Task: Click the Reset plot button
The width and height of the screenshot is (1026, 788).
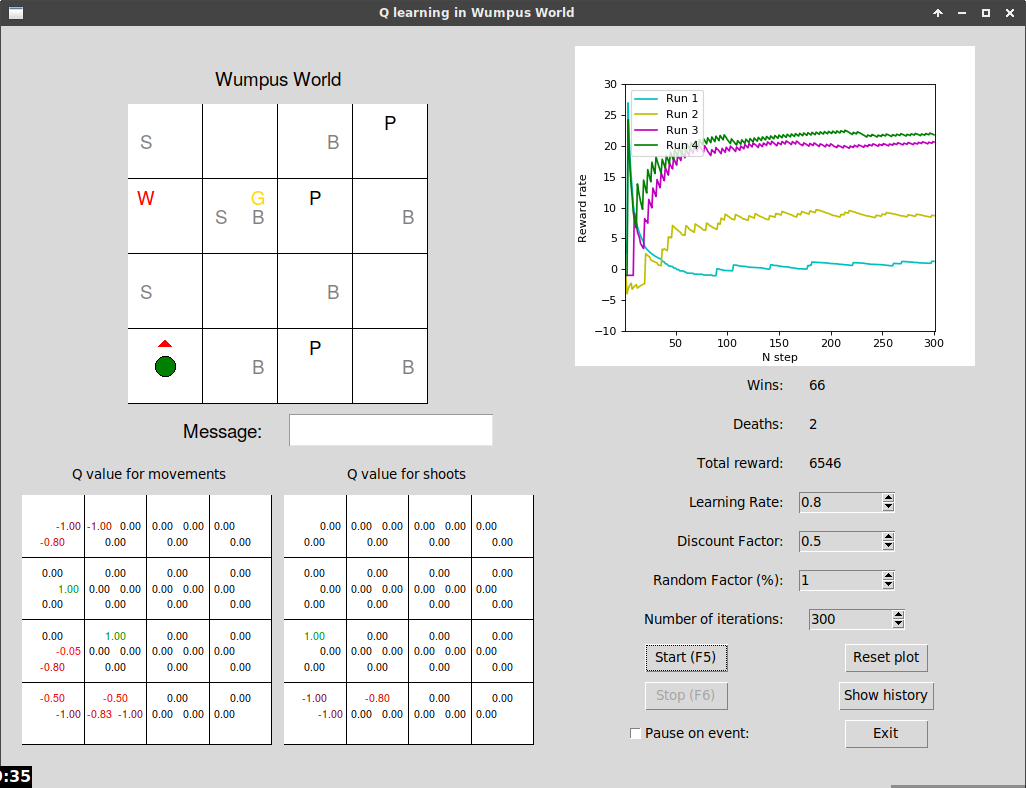Action: point(886,657)
